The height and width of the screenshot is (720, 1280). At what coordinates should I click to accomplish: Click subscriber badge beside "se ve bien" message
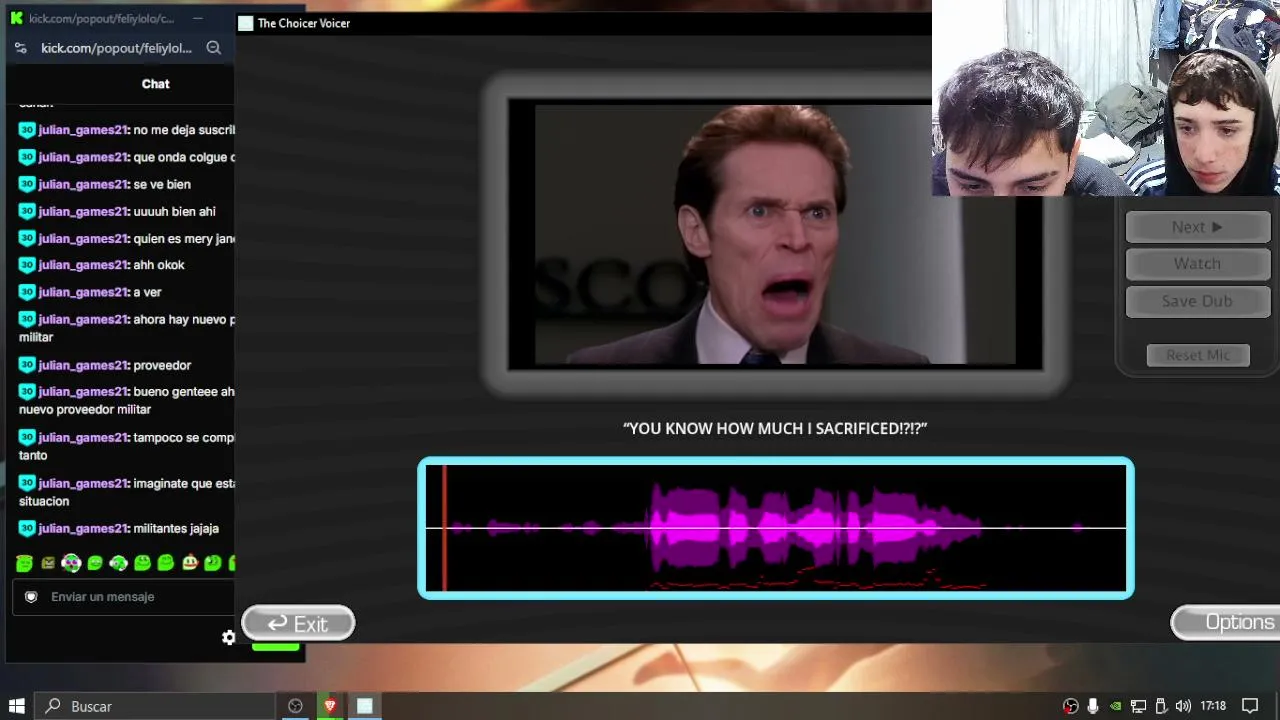(27, 184)
